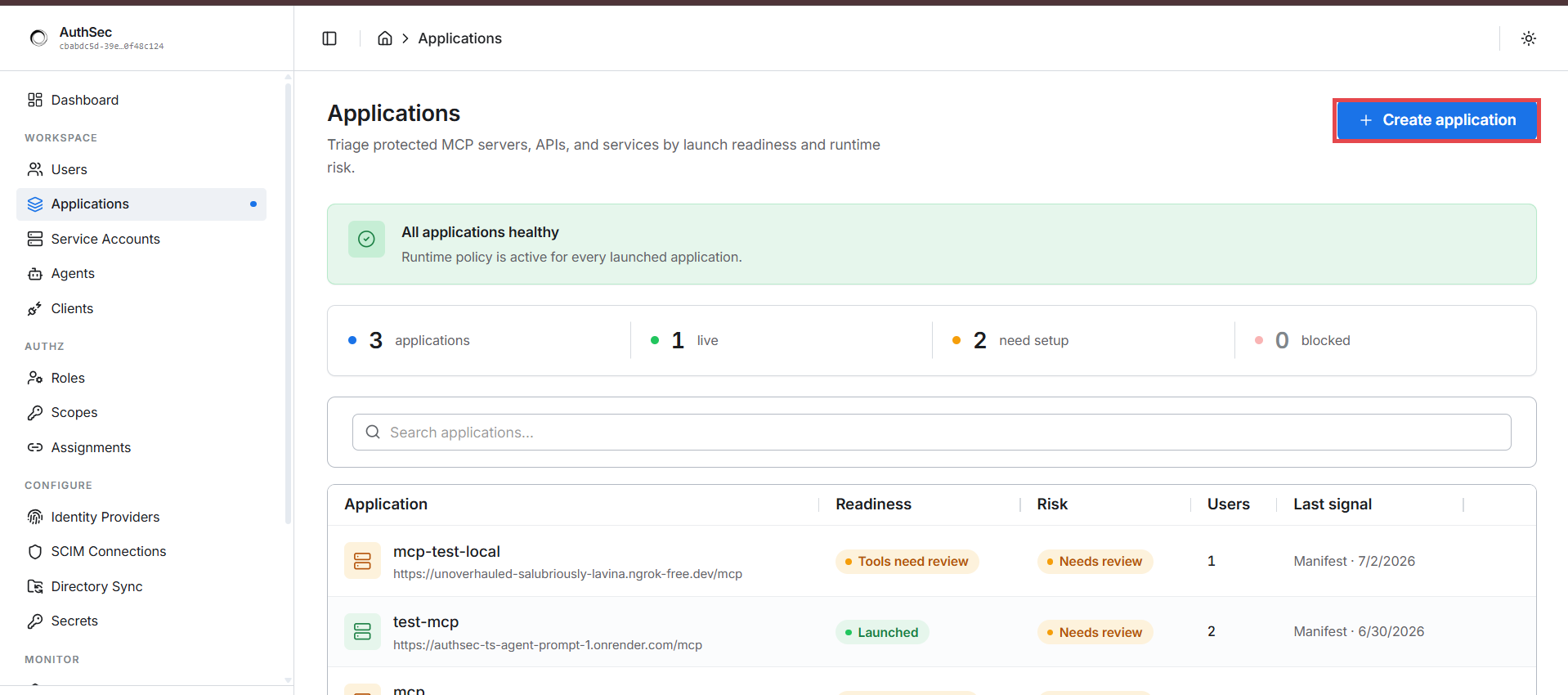This screenshot has width=1568, height=695.
Task: Navigate to Clients
Action: pyautogui.click(x=141, y=308)
